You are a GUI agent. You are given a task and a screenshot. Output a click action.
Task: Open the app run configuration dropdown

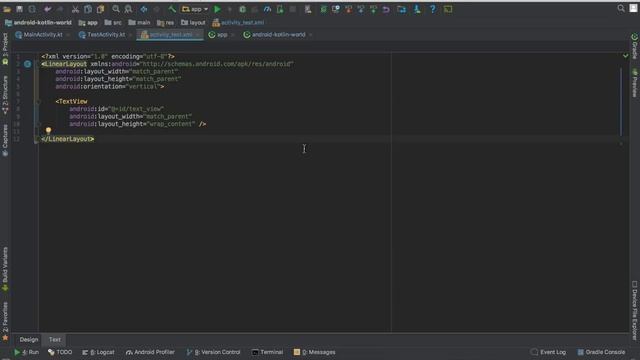195,9
